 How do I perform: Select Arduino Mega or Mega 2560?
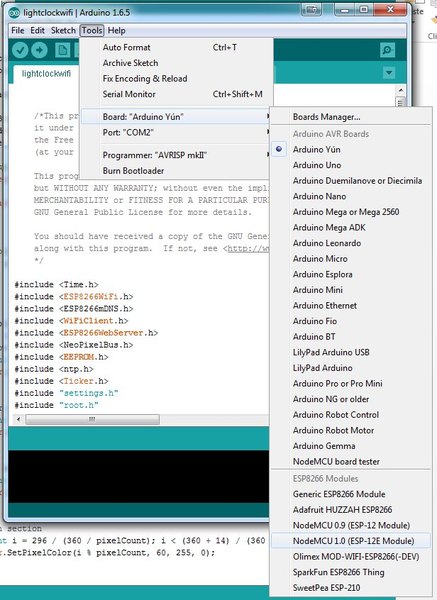[351, 212]
